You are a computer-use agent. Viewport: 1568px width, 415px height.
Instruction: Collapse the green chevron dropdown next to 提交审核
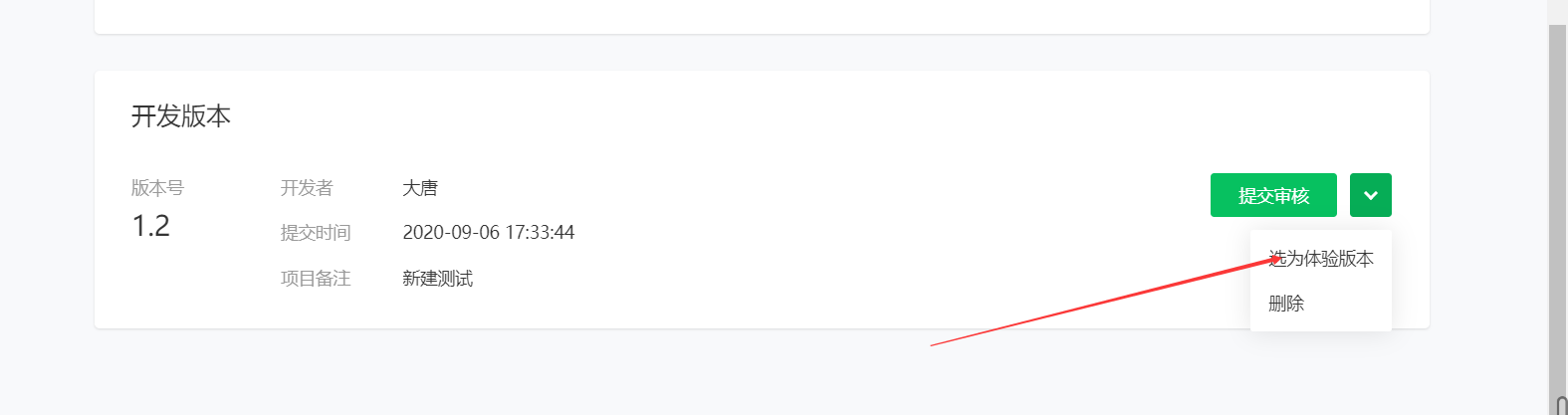point(1371,195)
